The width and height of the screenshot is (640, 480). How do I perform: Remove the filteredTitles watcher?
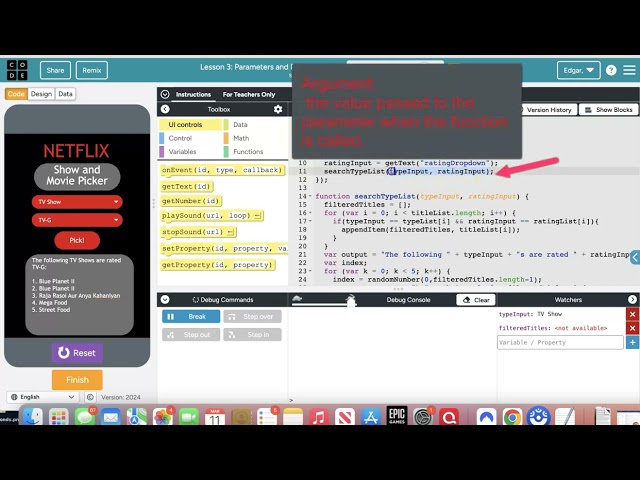click(x=632, y=328)
